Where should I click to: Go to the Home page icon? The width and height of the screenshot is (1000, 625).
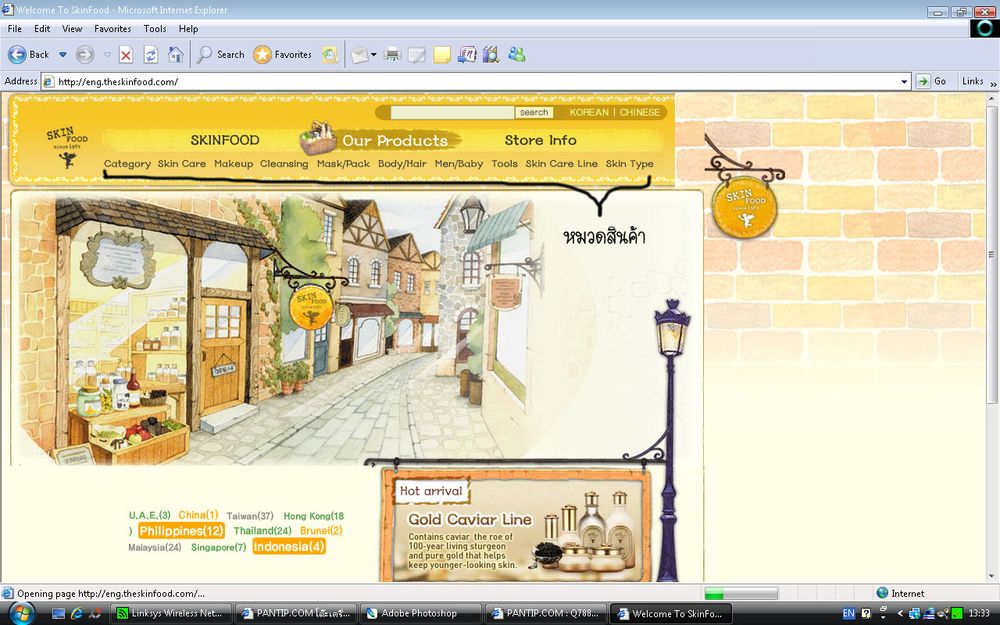(175, 55)
